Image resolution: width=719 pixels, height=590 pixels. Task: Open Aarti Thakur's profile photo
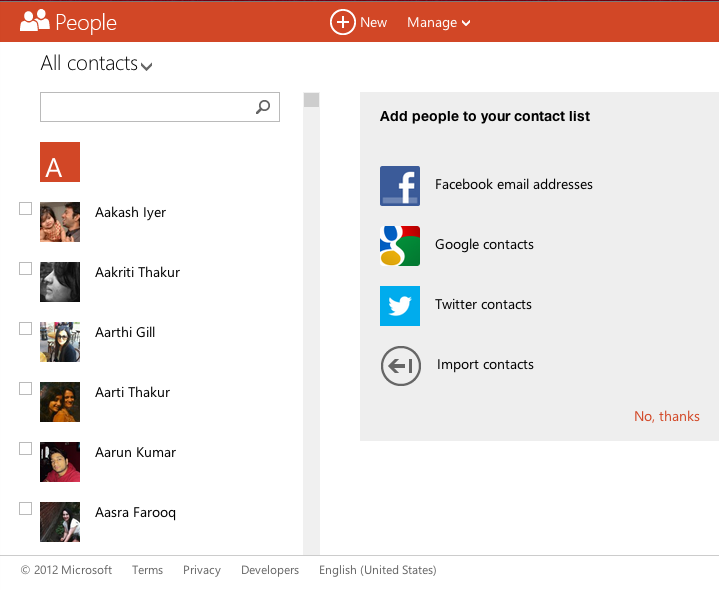pyautogui.click(x=60, y=402)
